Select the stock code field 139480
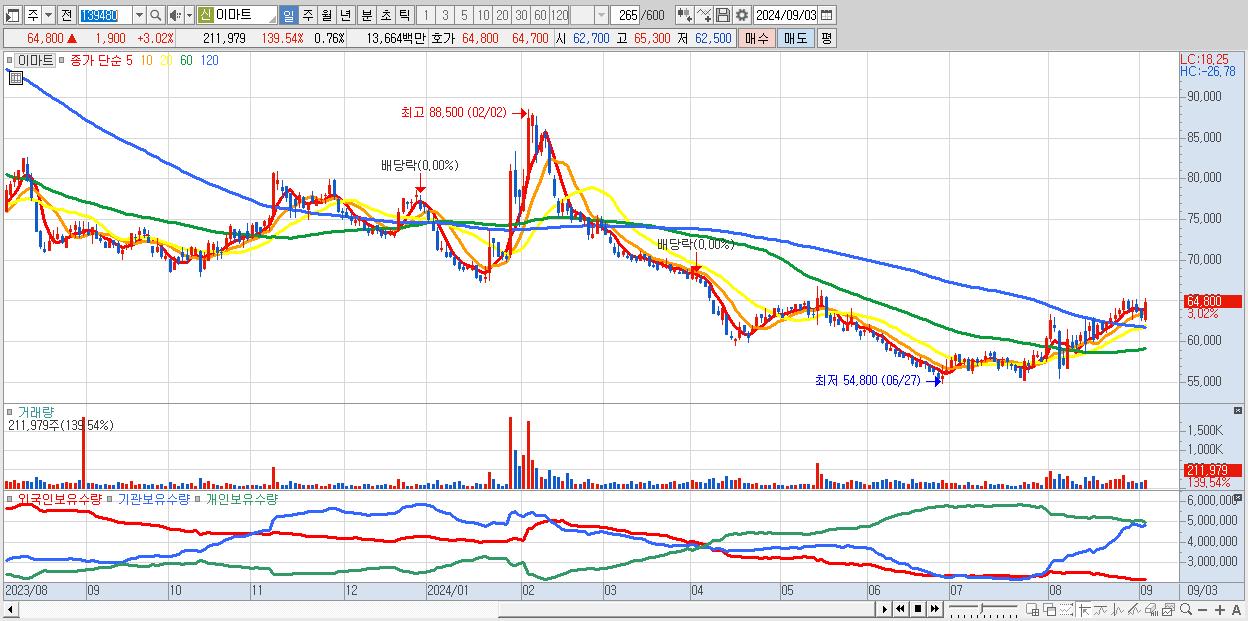The width and height of the screenshot is (1248, 621). [105, 16]
